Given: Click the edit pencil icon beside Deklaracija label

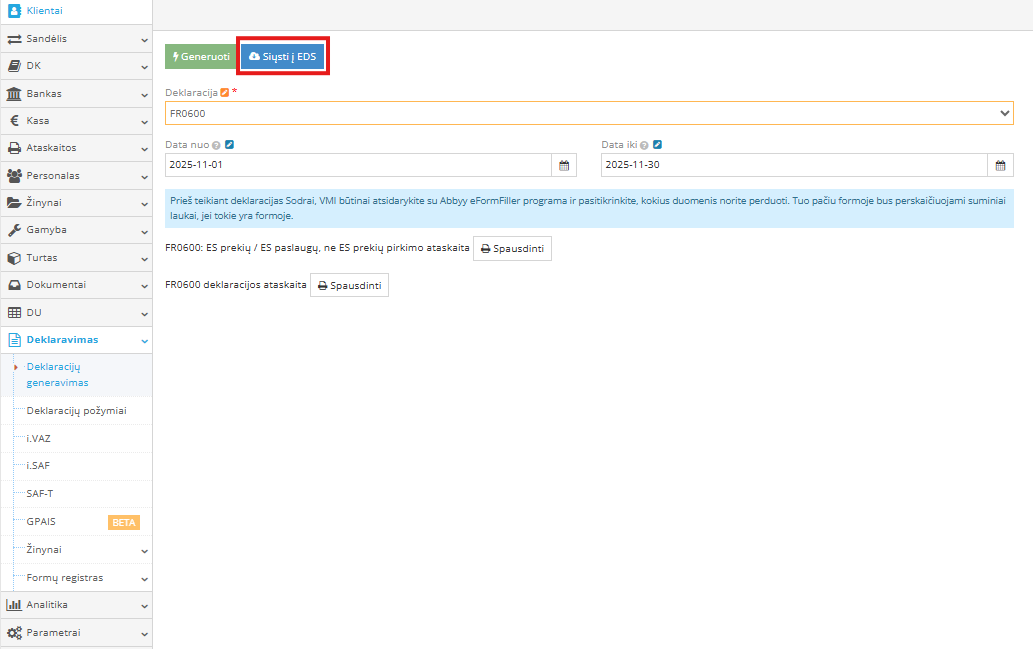Looking at the screenshot, I should [225, 92].
